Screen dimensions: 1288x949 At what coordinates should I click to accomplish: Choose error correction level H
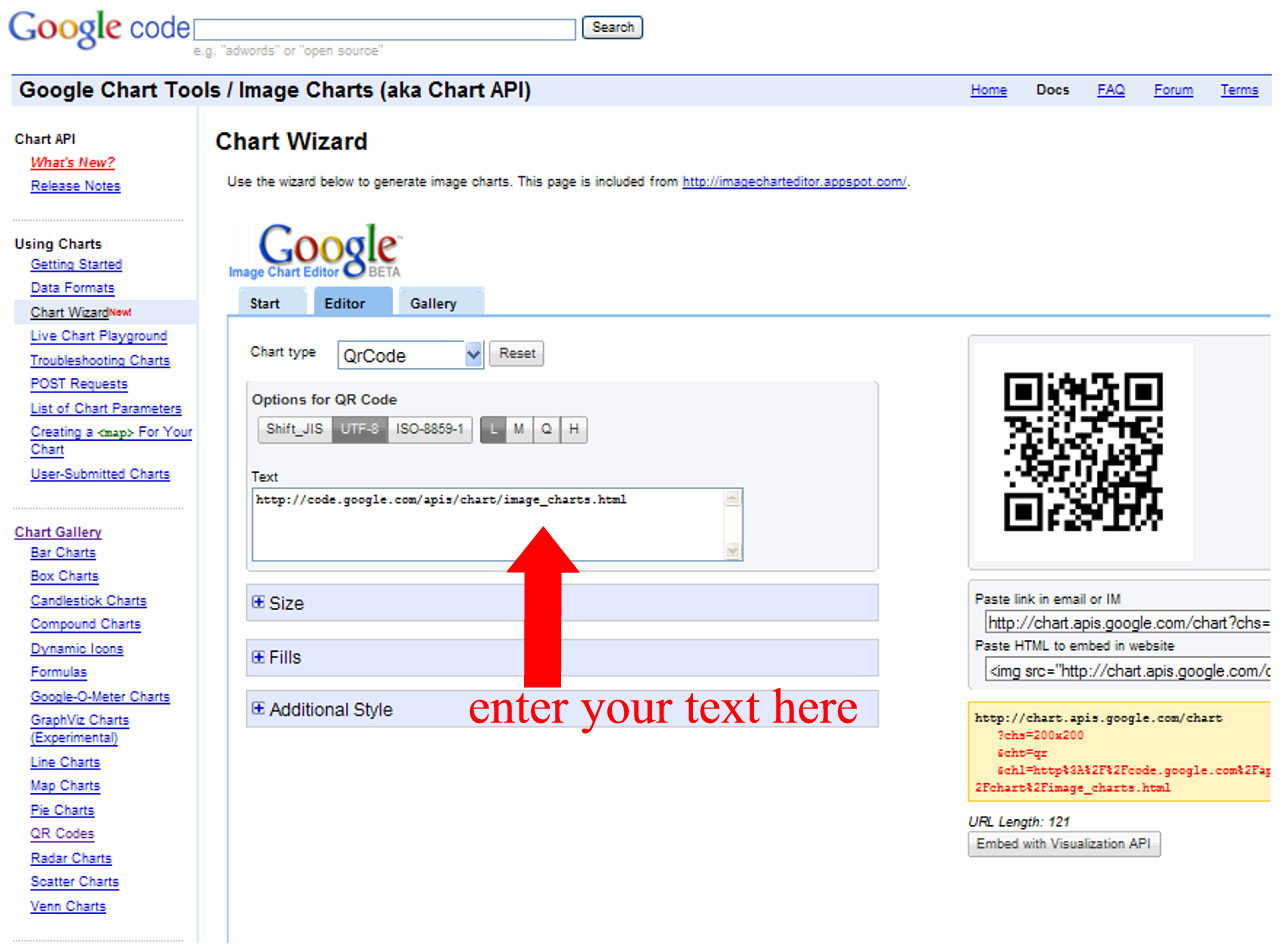click(573, 430)
